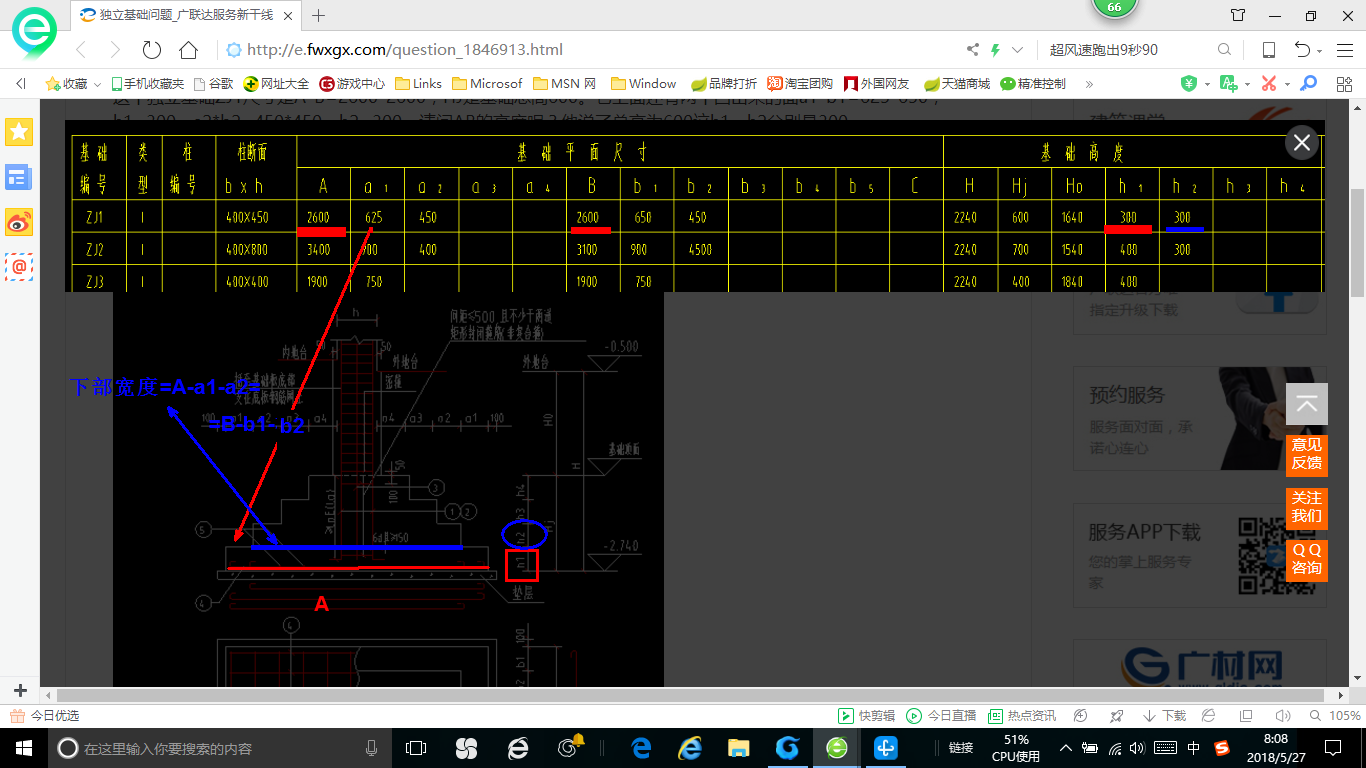The image size is (1366, 768).
Task: Click back-to-top arrow button
Action: (1307, 404)
